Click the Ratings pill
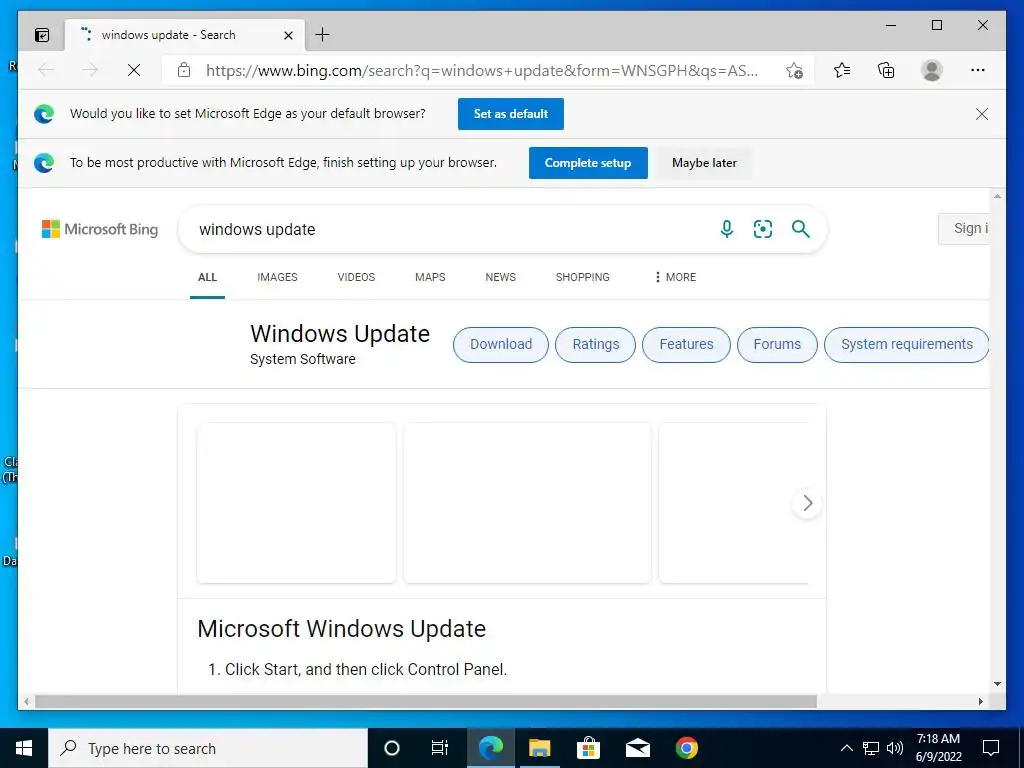This screenshot has height=768, width=1024. point(596,344)
